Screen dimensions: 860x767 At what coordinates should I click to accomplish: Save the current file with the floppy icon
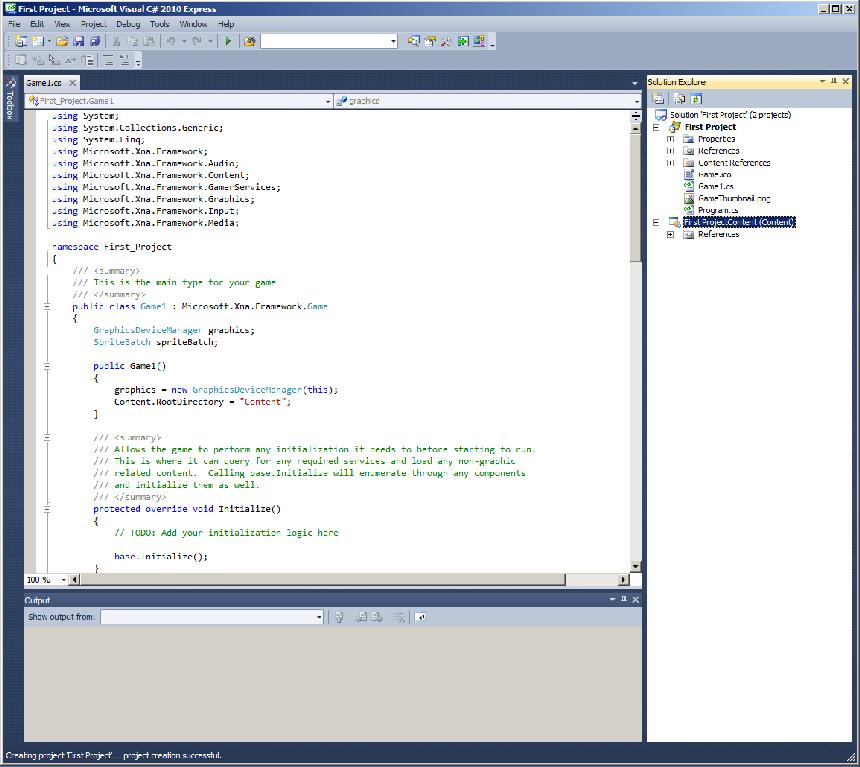pyautogui.click(x=78, y=41)
